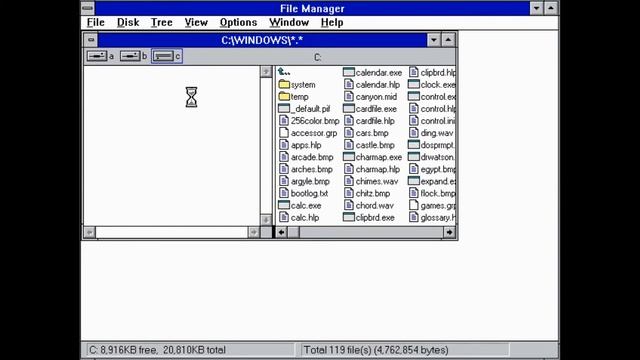Viewport: 640px width, 360px height.
Task: Select chimes.wav file icon
Action: pyautogui.click(x=349, y=181)
